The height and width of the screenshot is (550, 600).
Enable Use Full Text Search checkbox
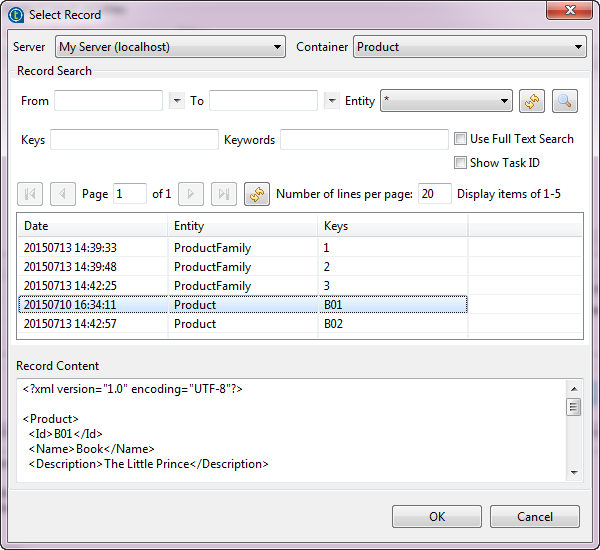(x=460, y=139)
